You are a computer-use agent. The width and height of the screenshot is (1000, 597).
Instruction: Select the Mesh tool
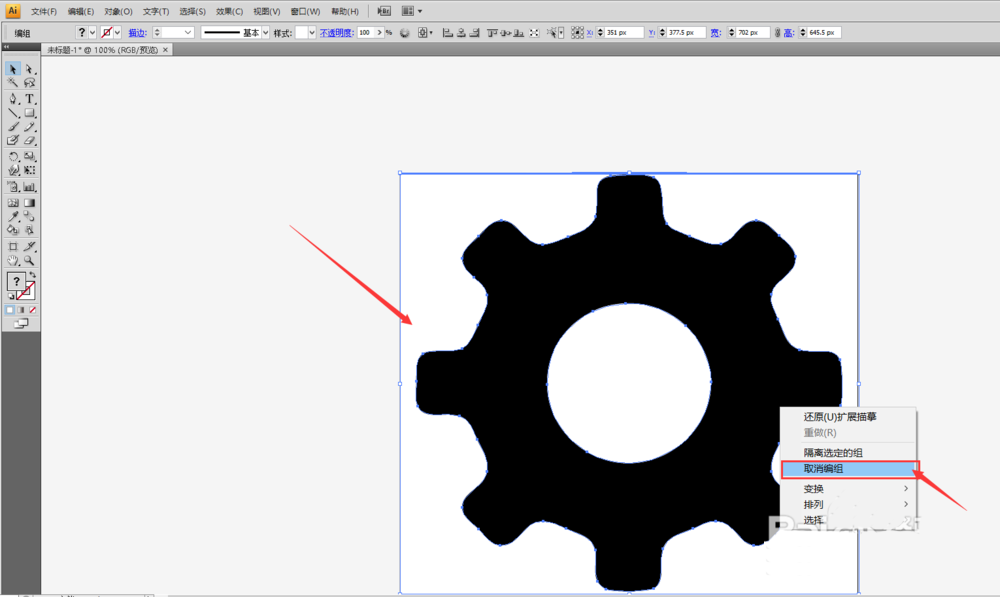[x=13, y=203]
